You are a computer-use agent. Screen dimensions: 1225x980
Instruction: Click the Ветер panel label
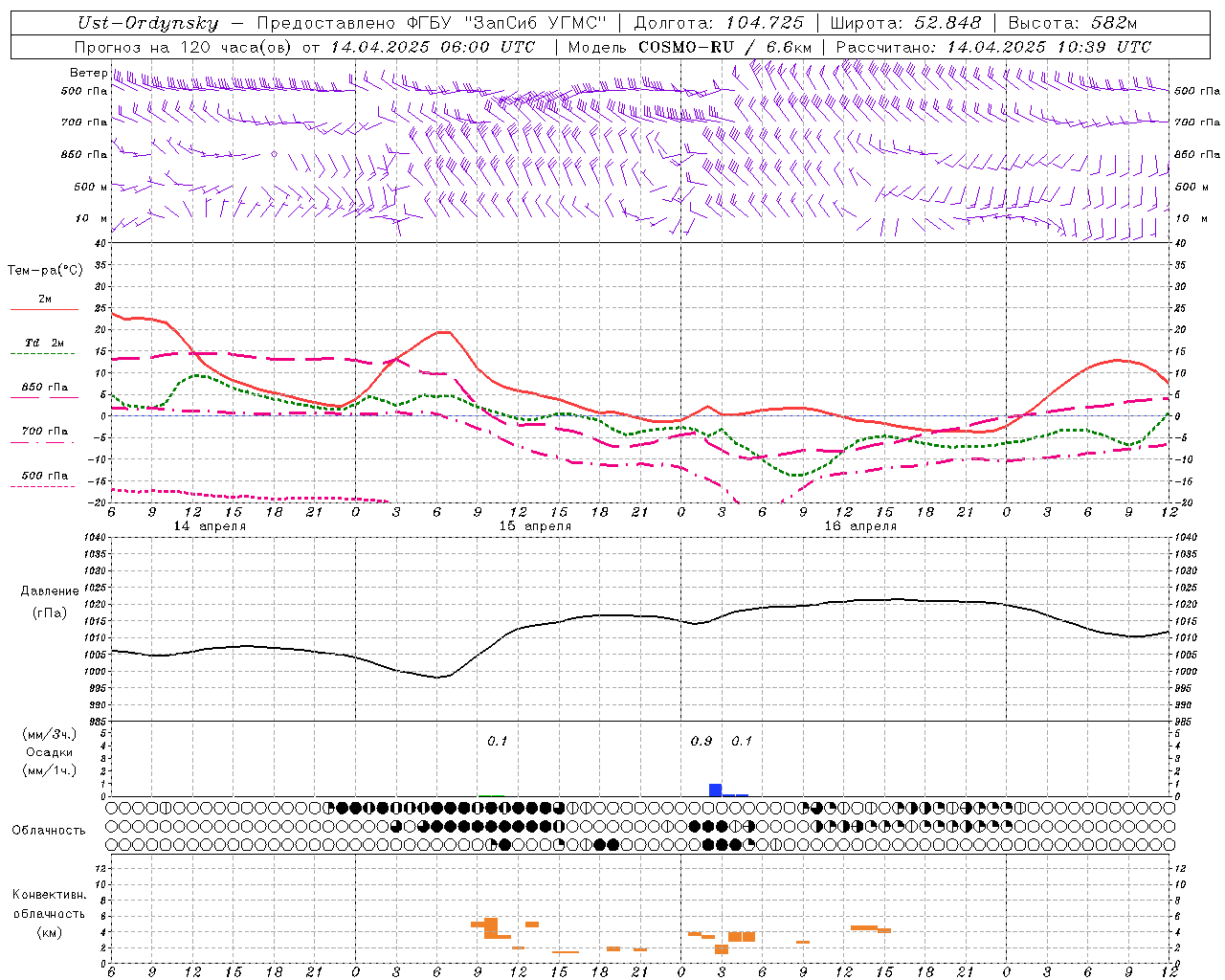[x=88, y=73]
